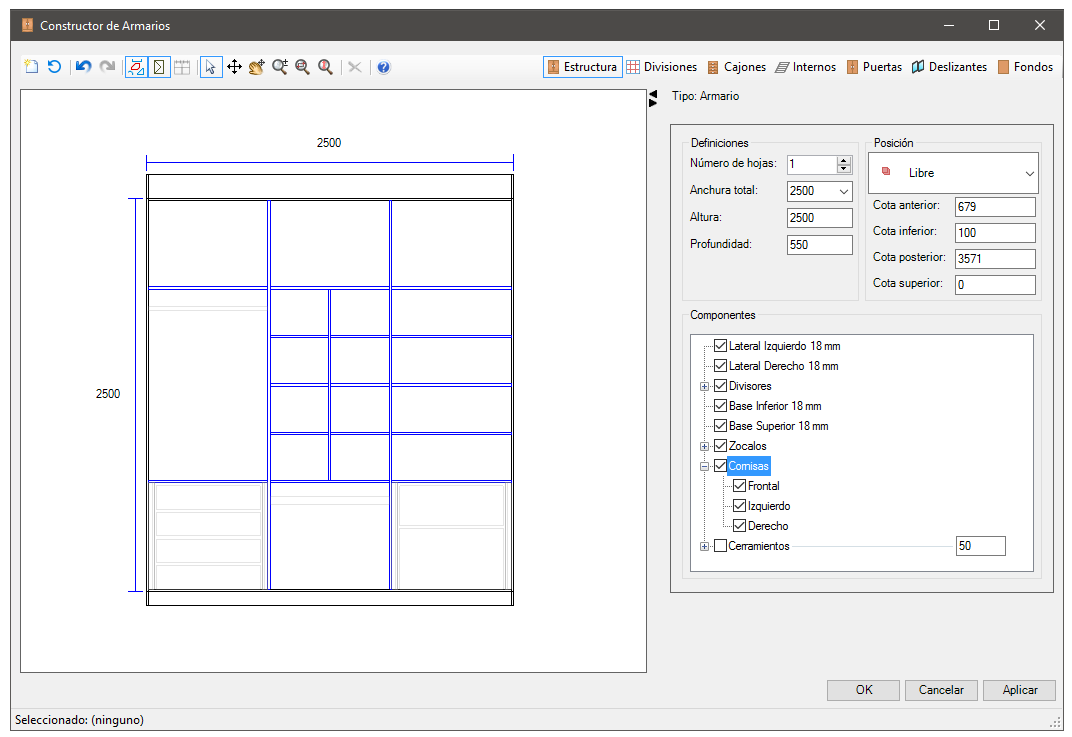Collapse the Cornisas tree node

coord(704,466)
